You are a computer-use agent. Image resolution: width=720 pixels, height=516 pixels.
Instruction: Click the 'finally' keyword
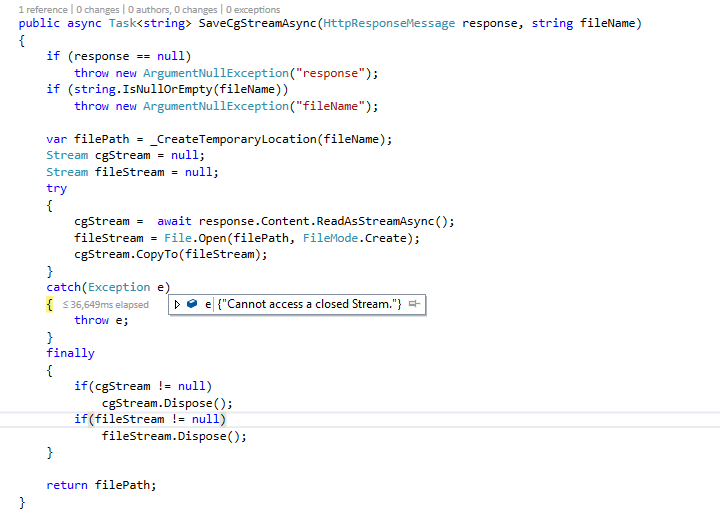click(x=70, y=353)
